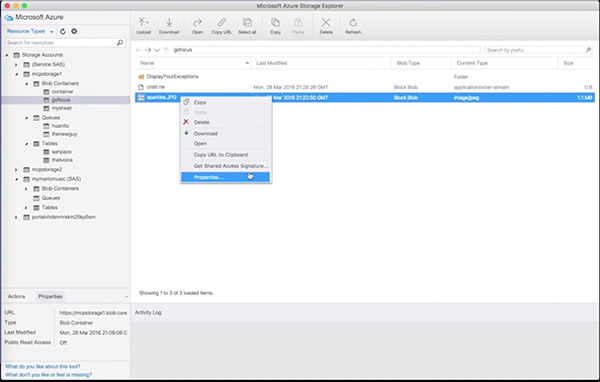Open the Upload toolbar button
Screen dimensions: 600x382
pyautogui.click(x=143, y=26)
